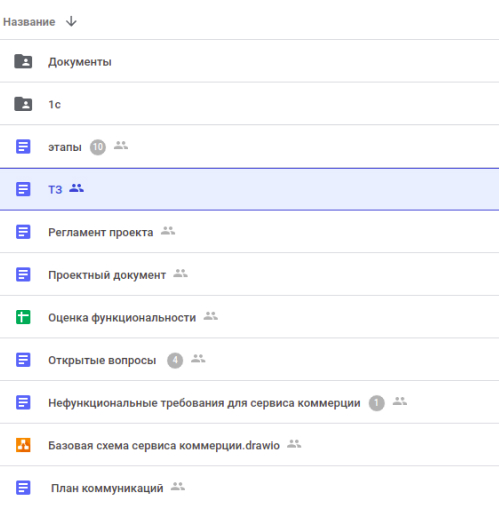The image size is (499, 508).
Task: Select the ТЗ file name
Action: click(55, 189)
